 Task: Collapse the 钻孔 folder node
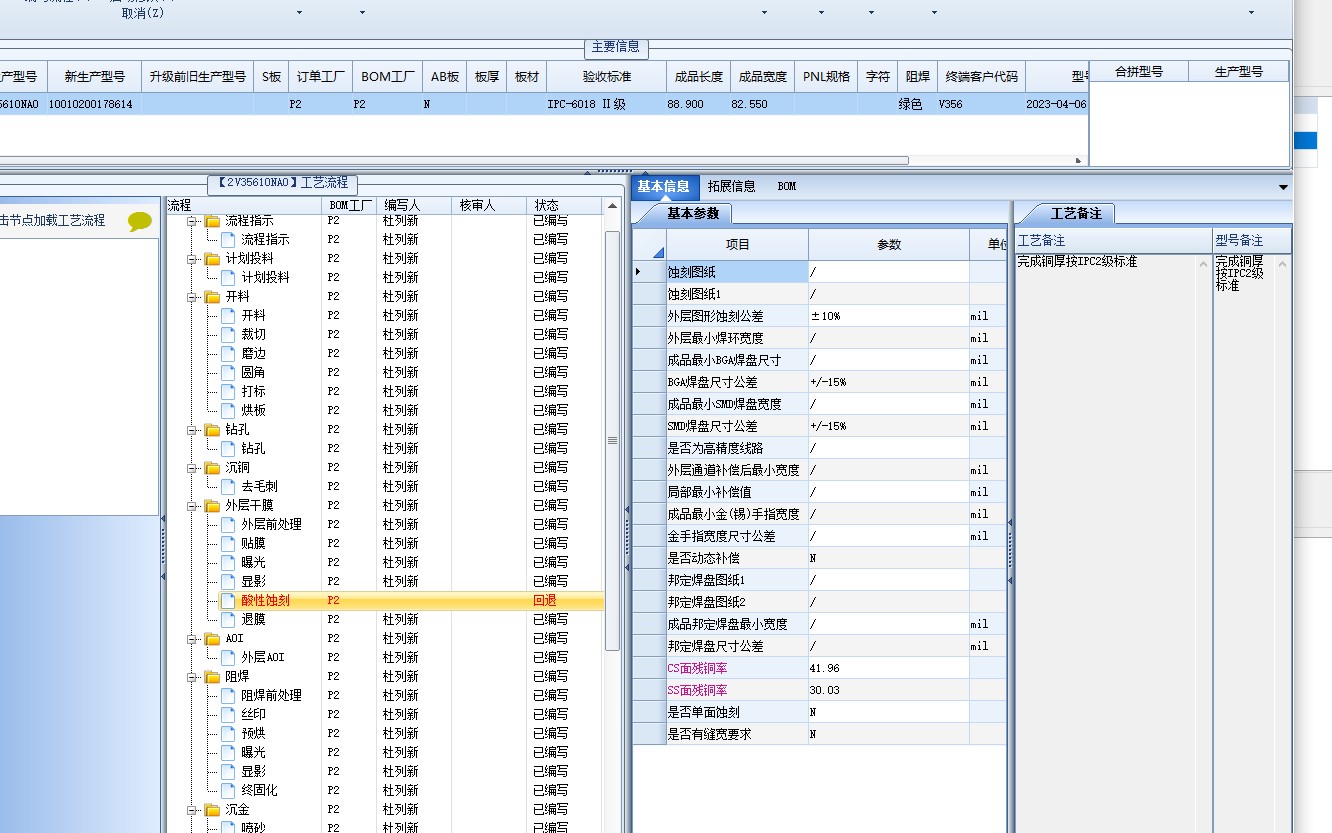[192, 429]
